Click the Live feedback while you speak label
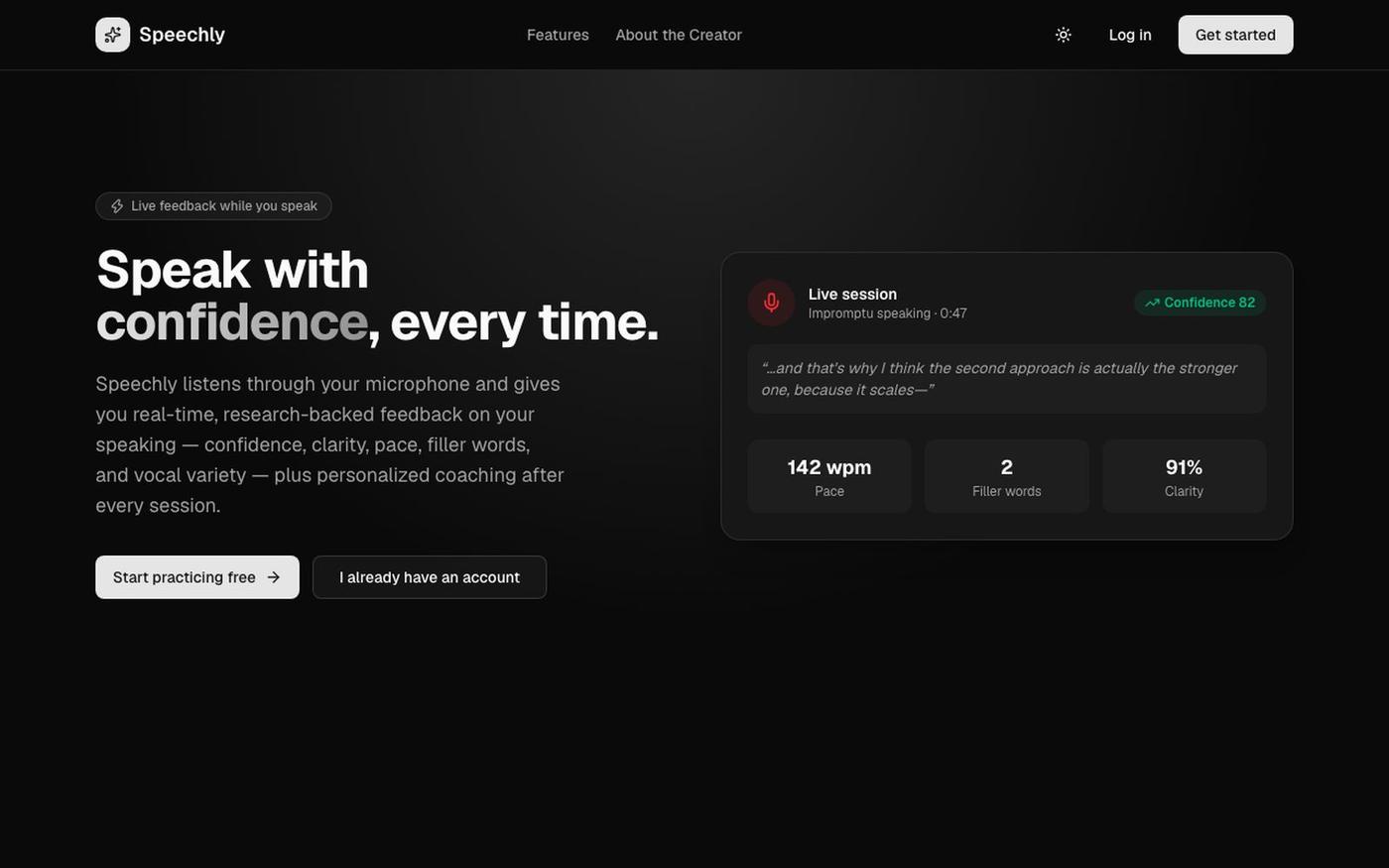Screen dimensions: 1389x868 point(224,206)
